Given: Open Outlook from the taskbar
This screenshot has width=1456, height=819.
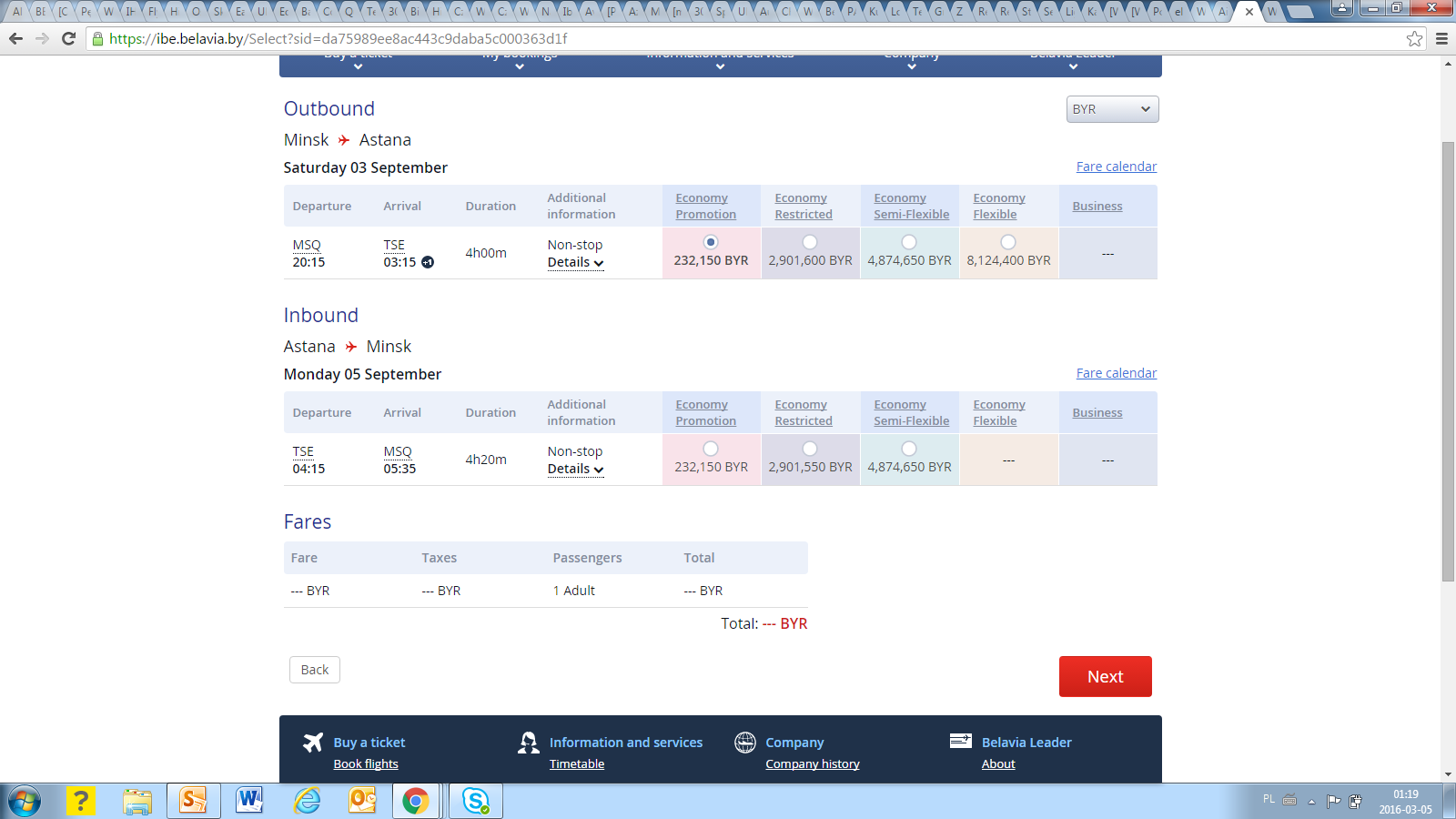Looking at the screenshot, I should point(363,801).
